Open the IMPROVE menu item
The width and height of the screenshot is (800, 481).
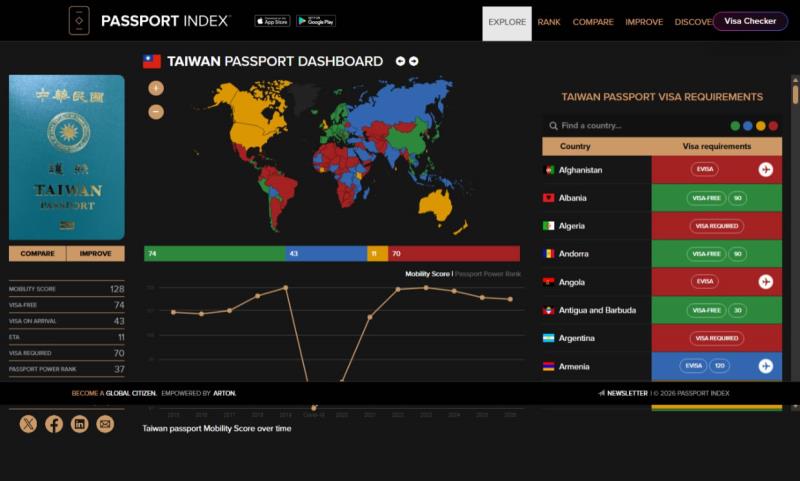644,22
